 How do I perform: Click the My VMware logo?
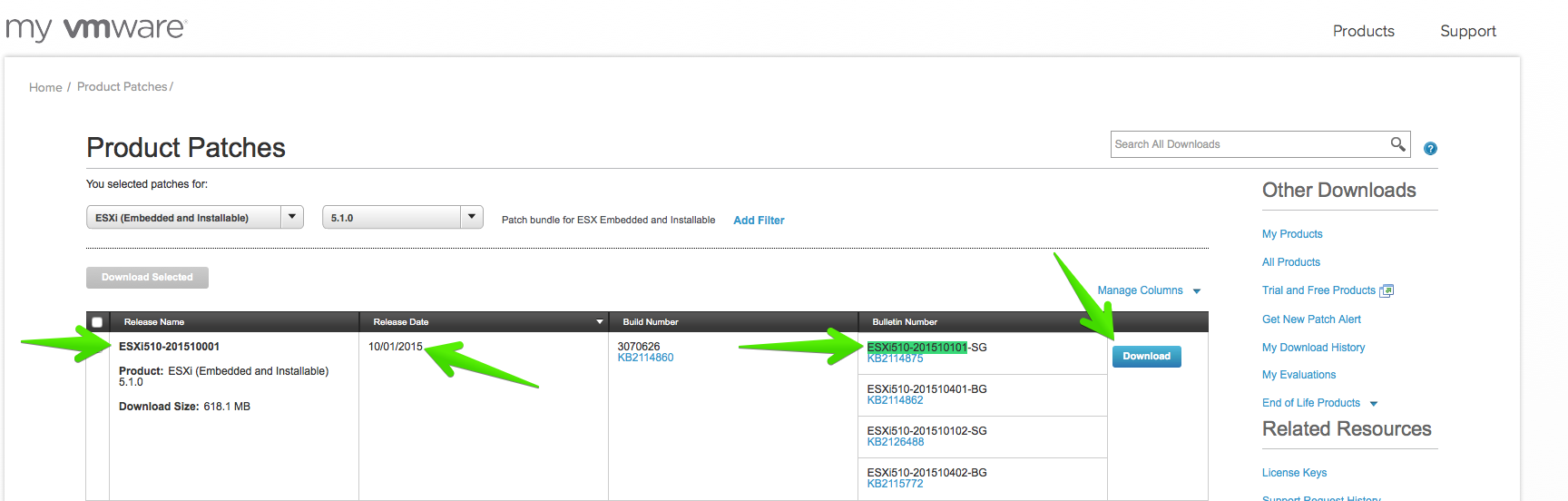[x=96, y=29]
